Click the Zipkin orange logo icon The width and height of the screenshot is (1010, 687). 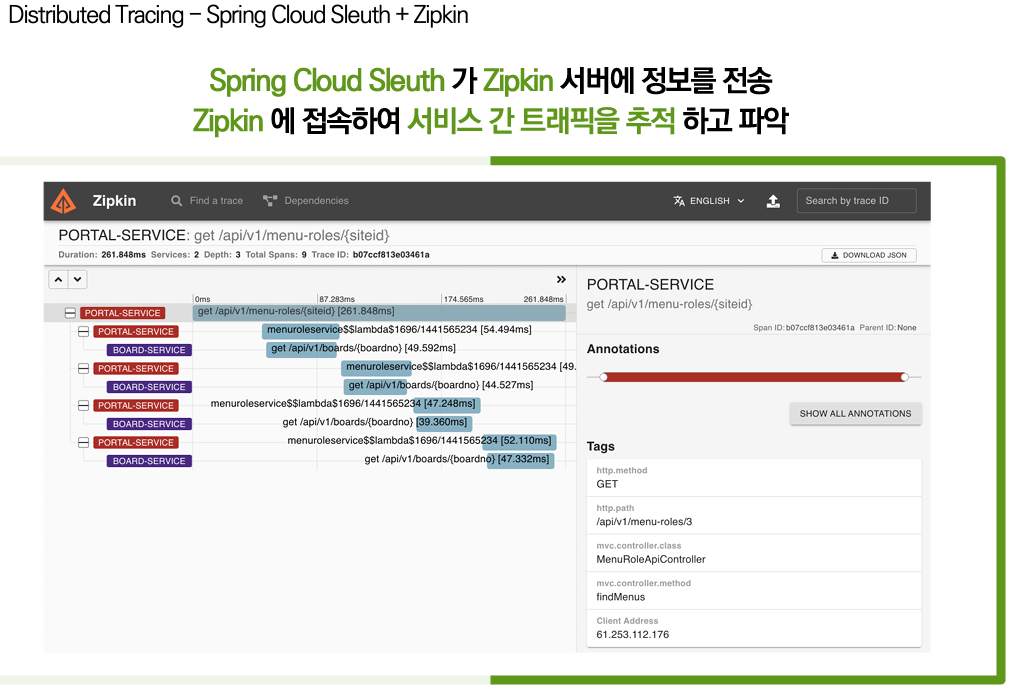pos(63,201)
